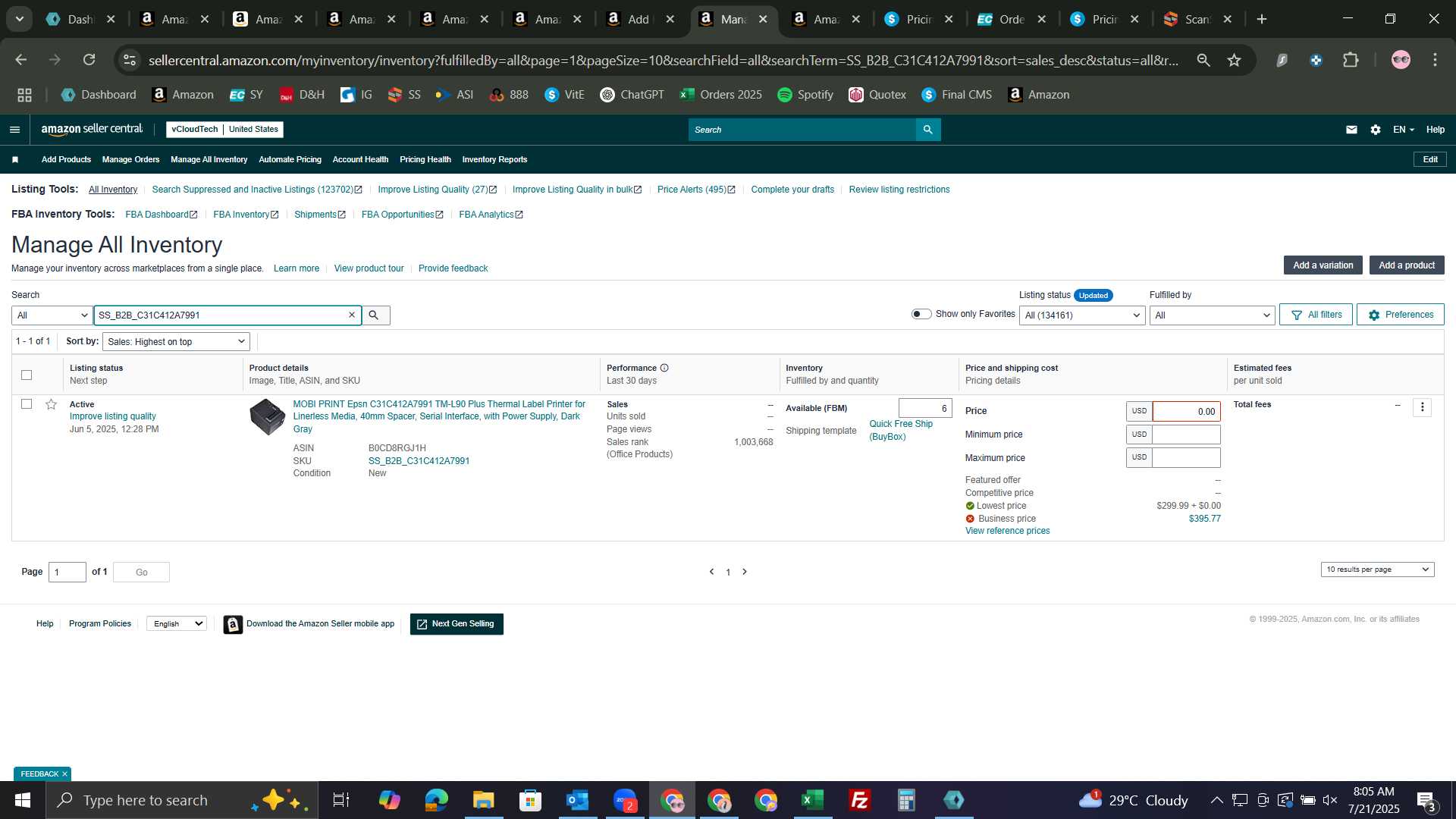Viewport: 1456px width, 819px height.
Task: Open the Seller Central hamburger menu
Action: pos(14,130)
